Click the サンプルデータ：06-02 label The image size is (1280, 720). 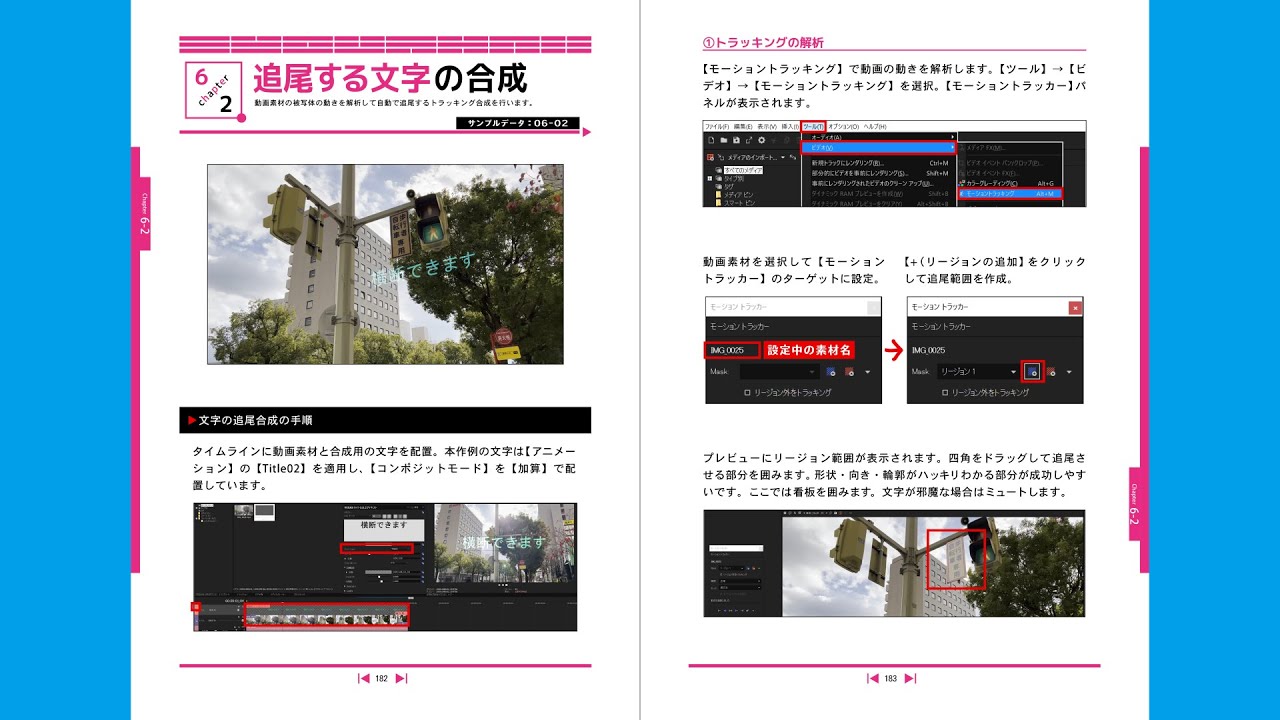pos(517,124)
